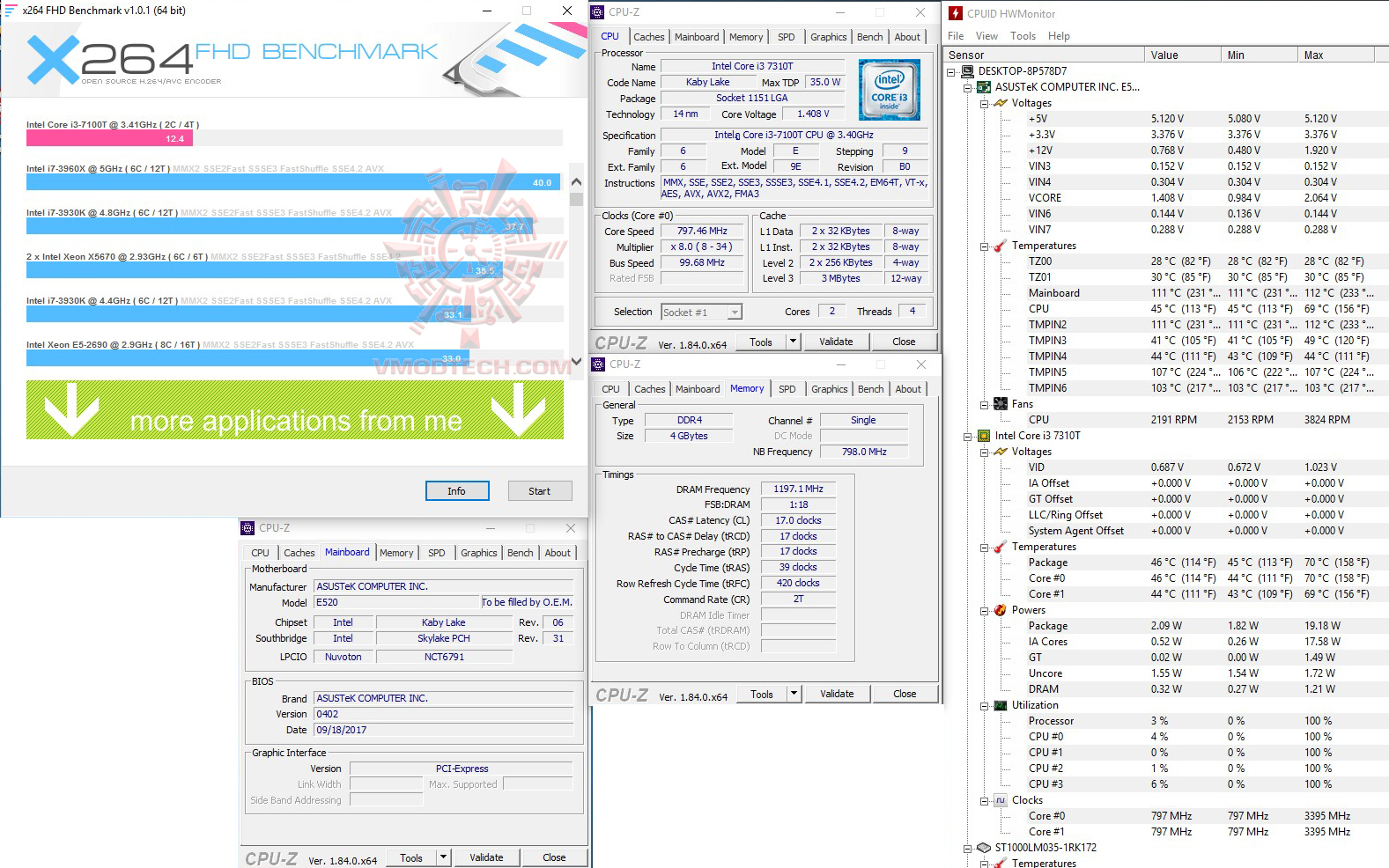Click scroll up arrow in benchmark results list

point(576,181)
